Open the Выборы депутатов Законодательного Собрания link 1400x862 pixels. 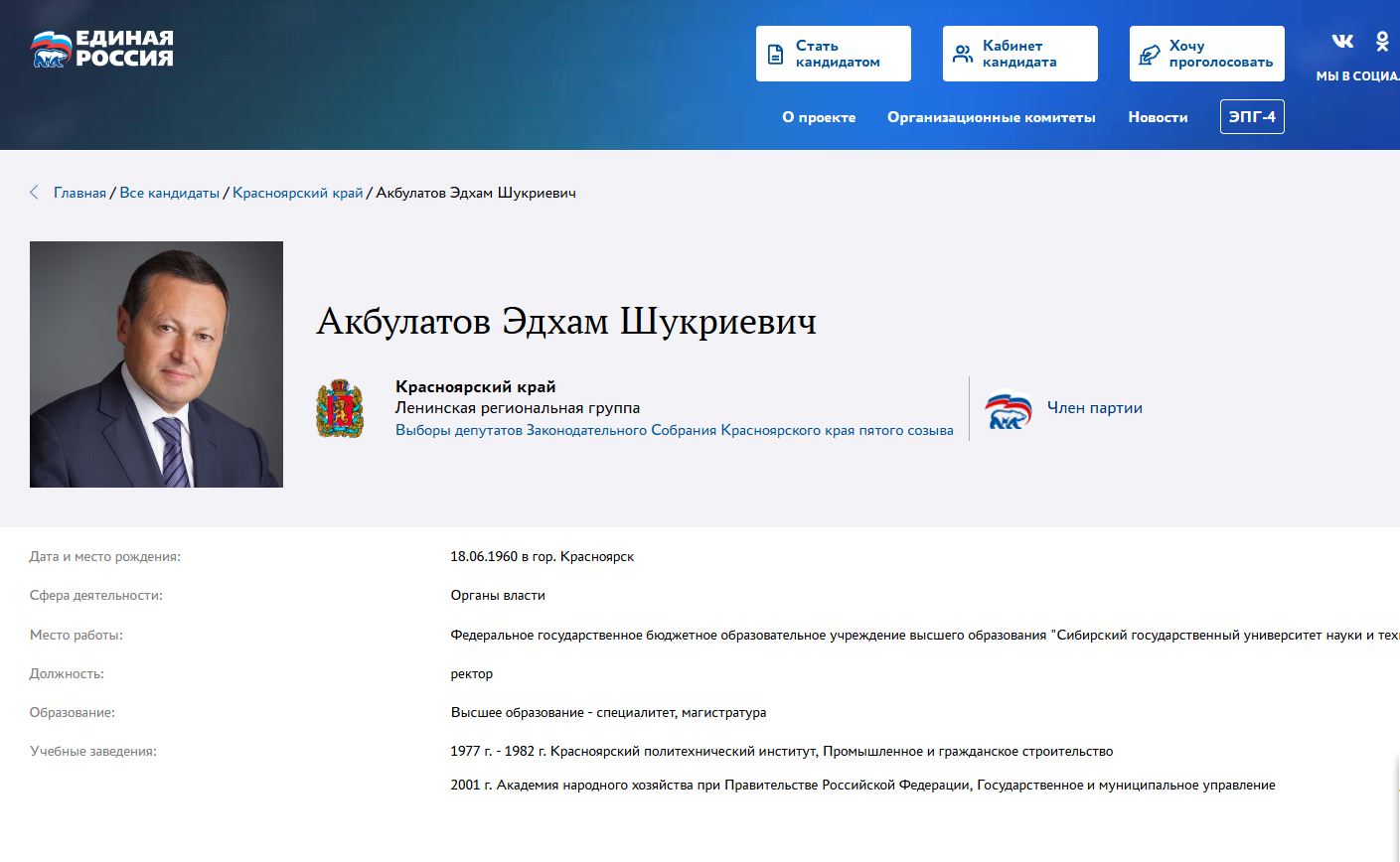click(x=674, y=430)
